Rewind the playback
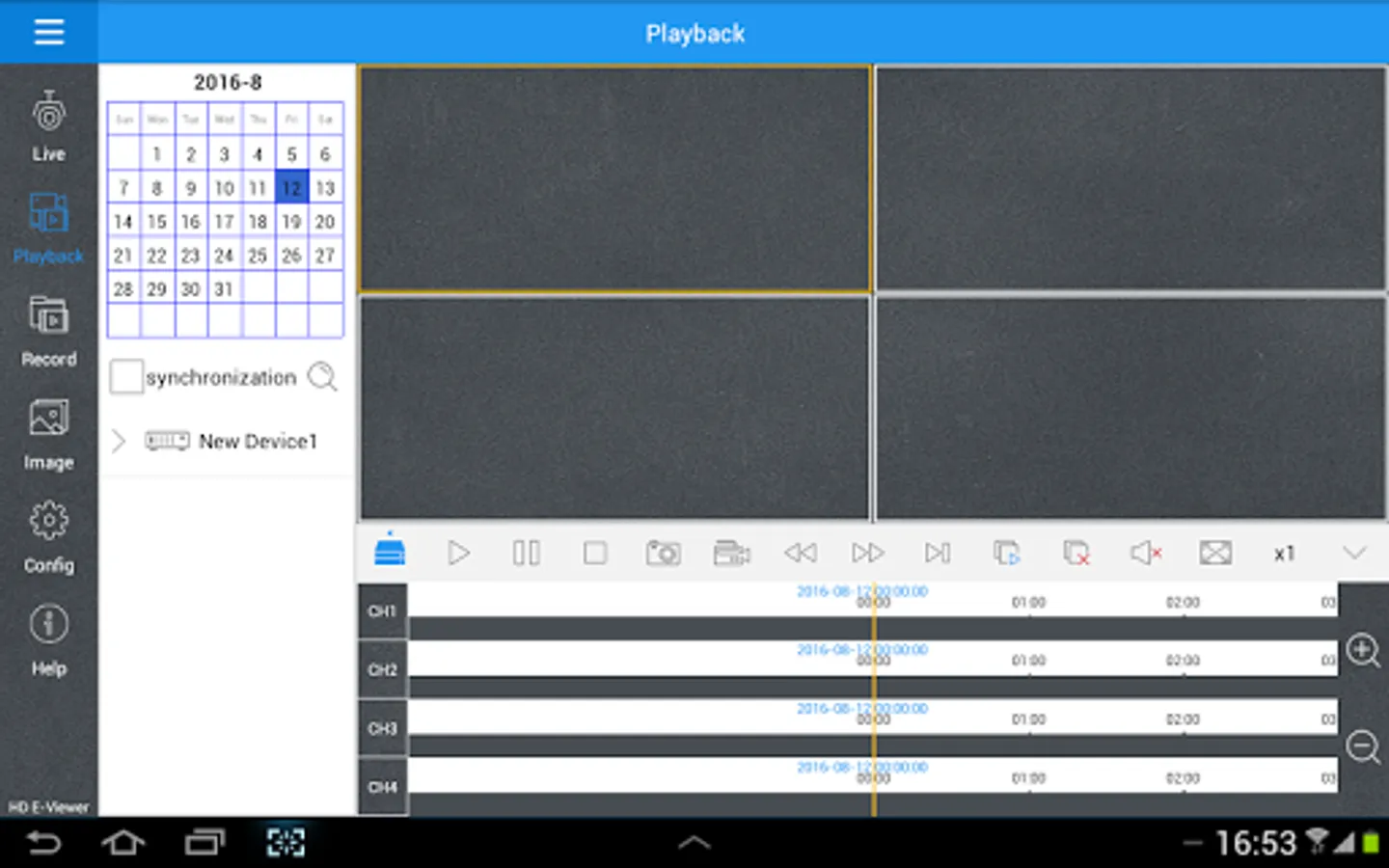 (801, 553)
